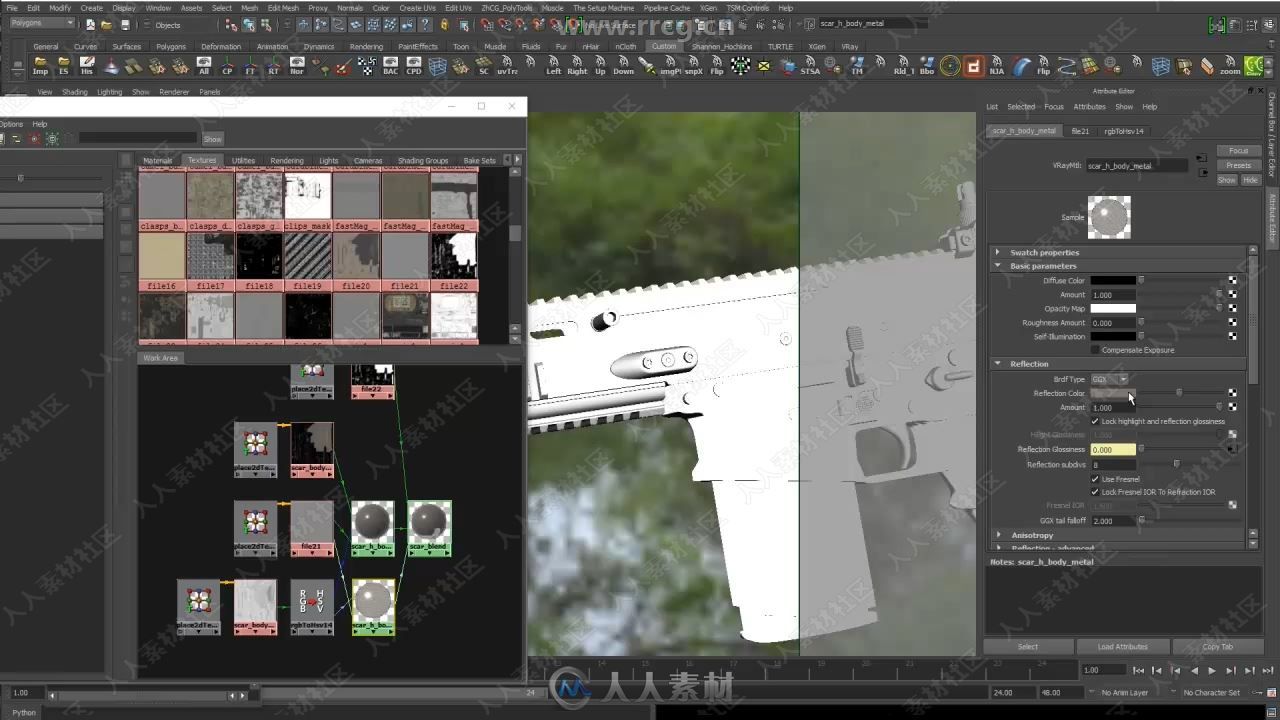Click the RT shelf icon
This screenshot has height=720, width=1280.
[x=273, y=66]
